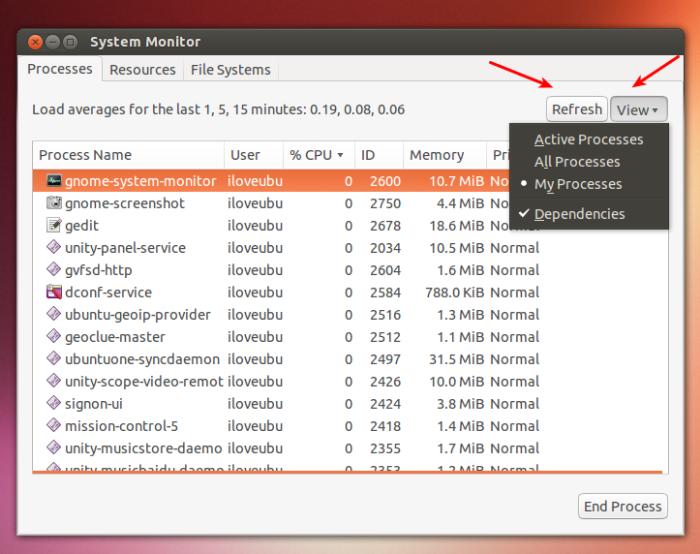Choose Active Processes in the View menu

point(588,140)
